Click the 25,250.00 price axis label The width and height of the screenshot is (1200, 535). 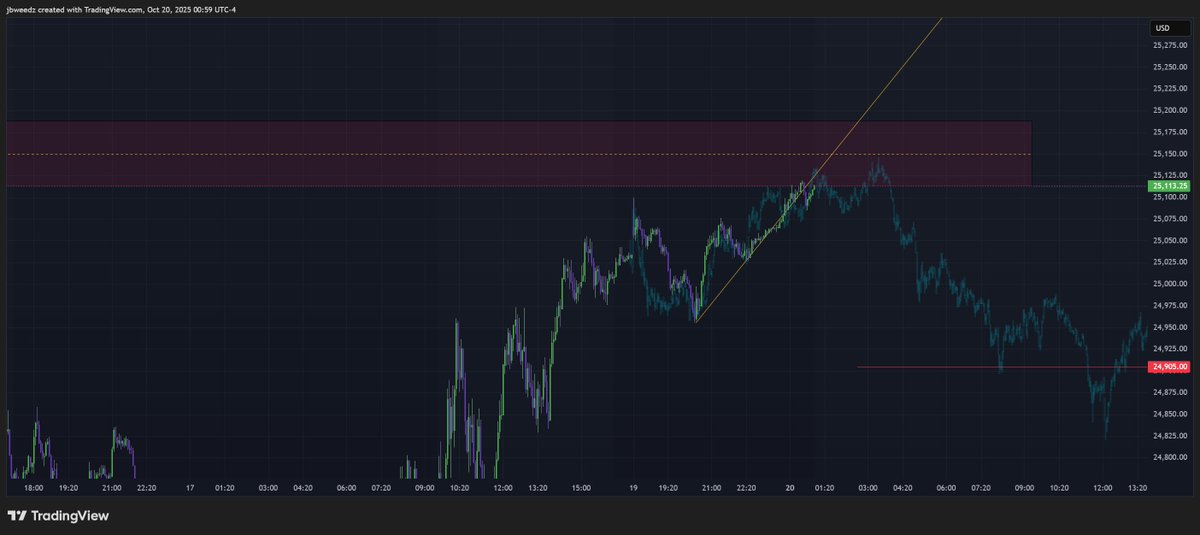pos(1169,67)
